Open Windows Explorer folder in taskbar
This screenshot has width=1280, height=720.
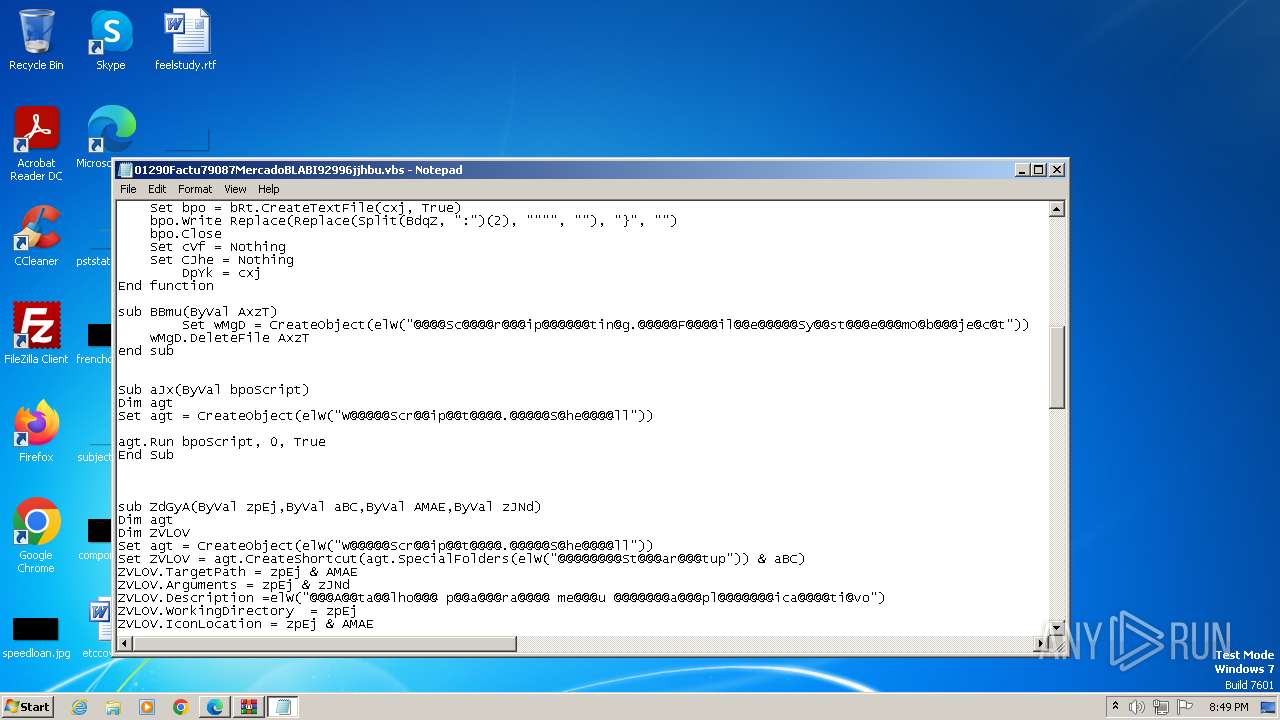(x=113, y=707)
